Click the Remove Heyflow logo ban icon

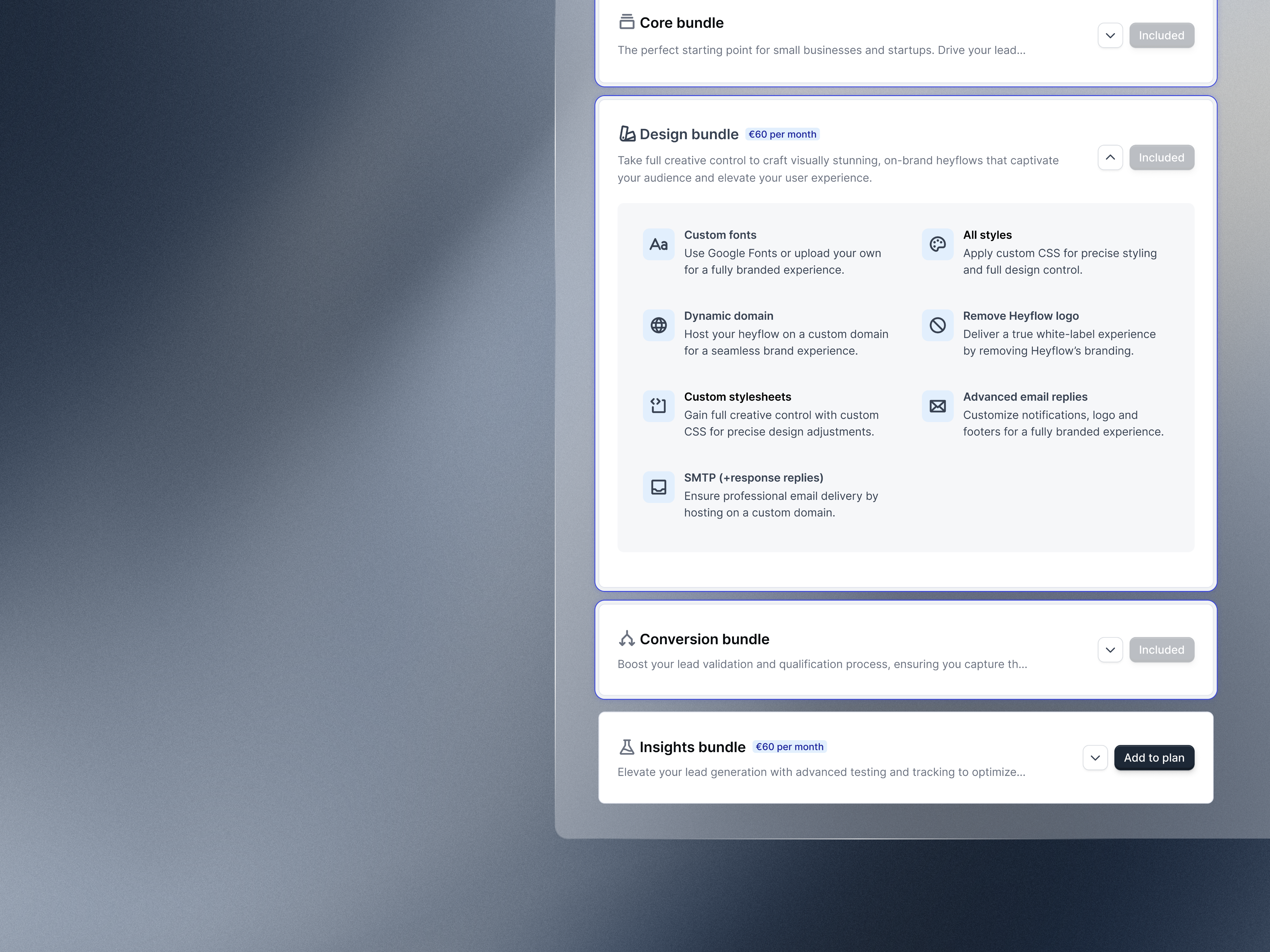point(937,325)
